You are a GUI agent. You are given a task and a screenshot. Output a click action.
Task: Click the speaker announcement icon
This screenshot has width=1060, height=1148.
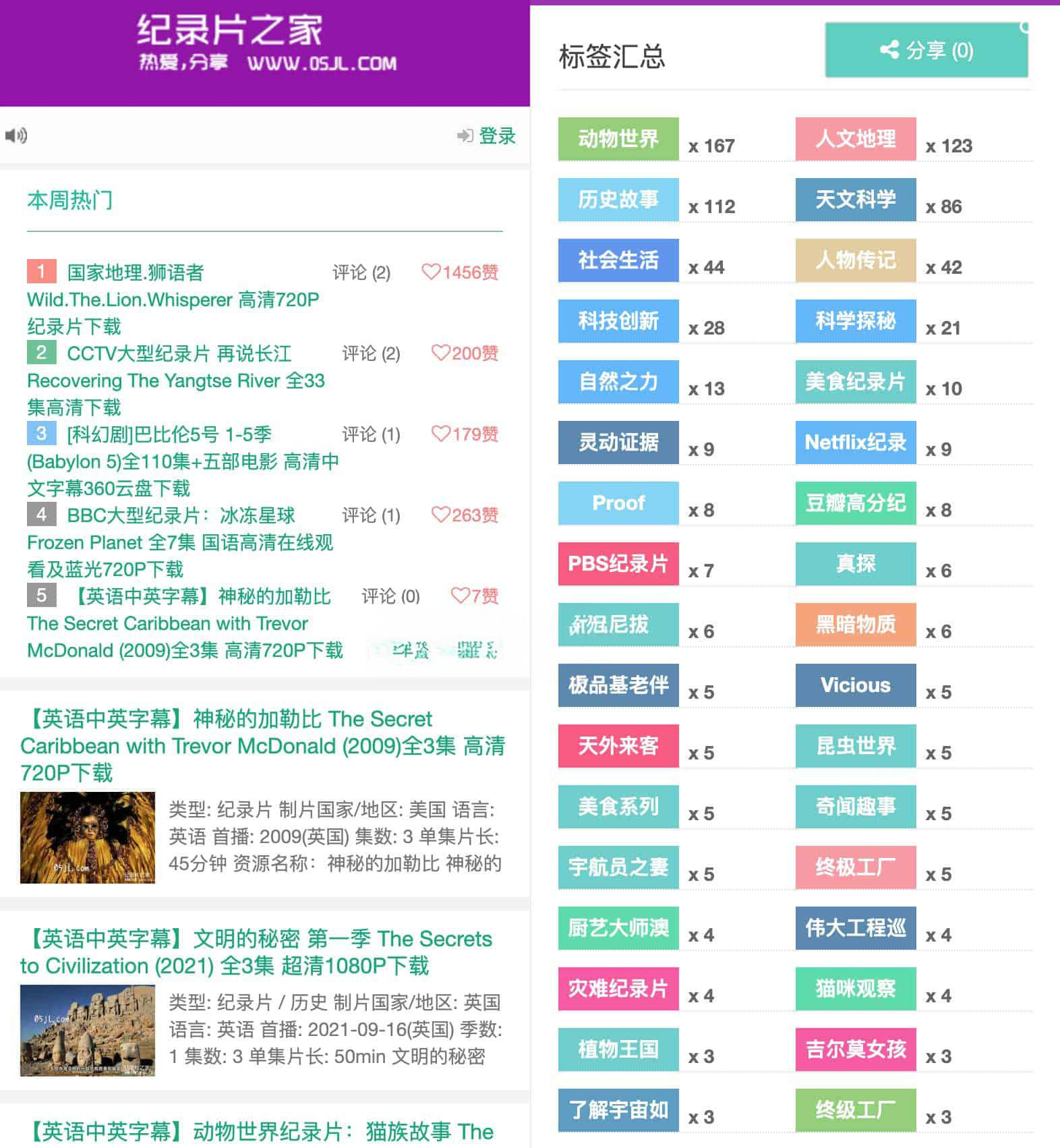(16, 136)
